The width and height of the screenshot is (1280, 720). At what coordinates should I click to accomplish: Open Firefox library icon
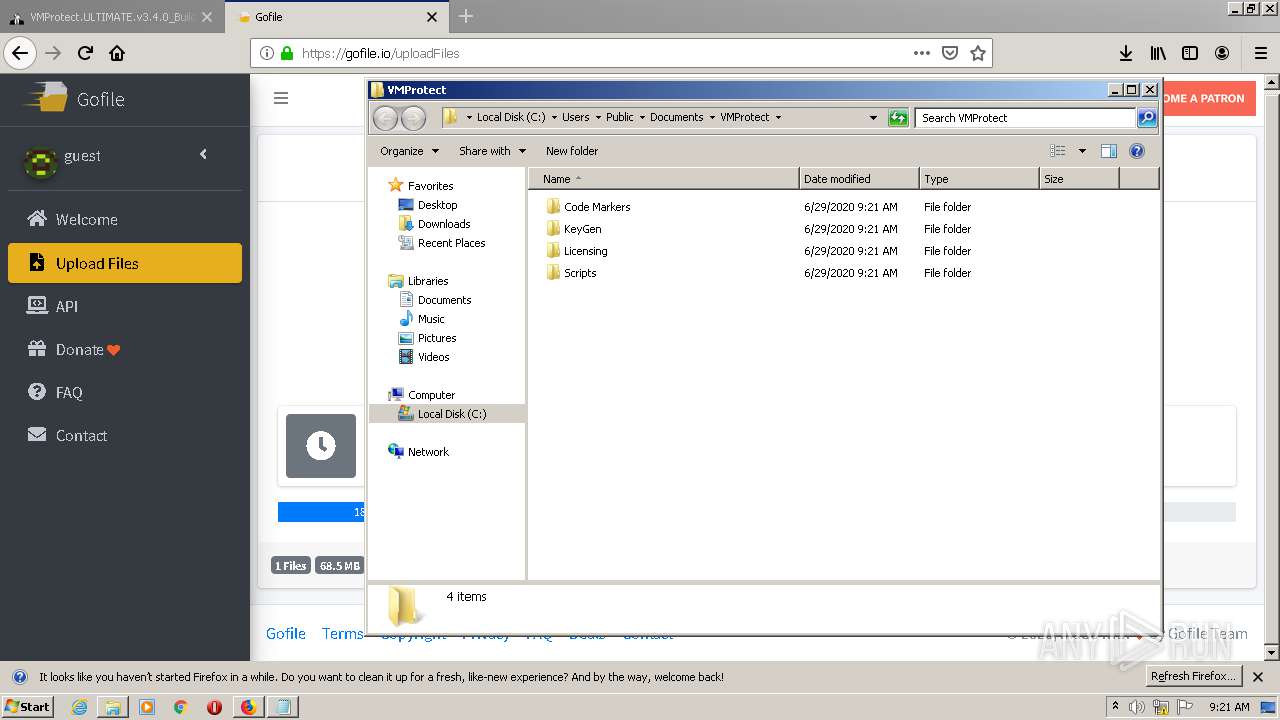tap(1158, 53)
